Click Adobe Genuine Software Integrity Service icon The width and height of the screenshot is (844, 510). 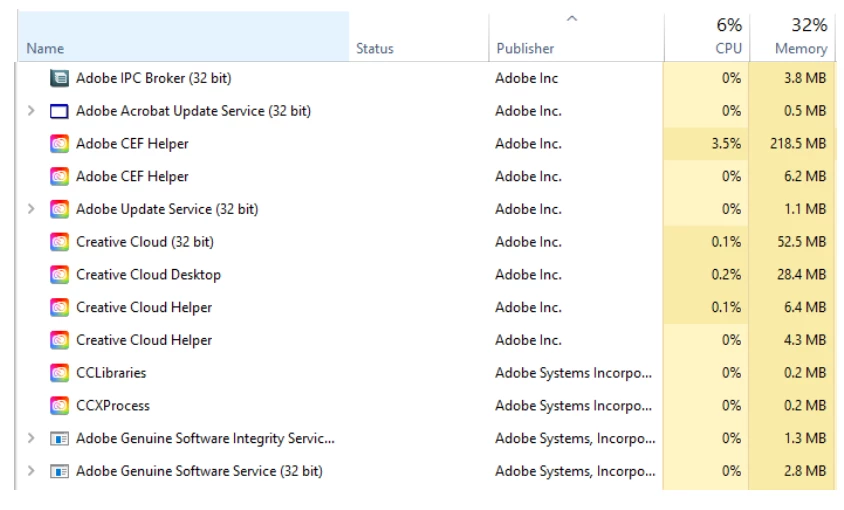tap(59, 438)
